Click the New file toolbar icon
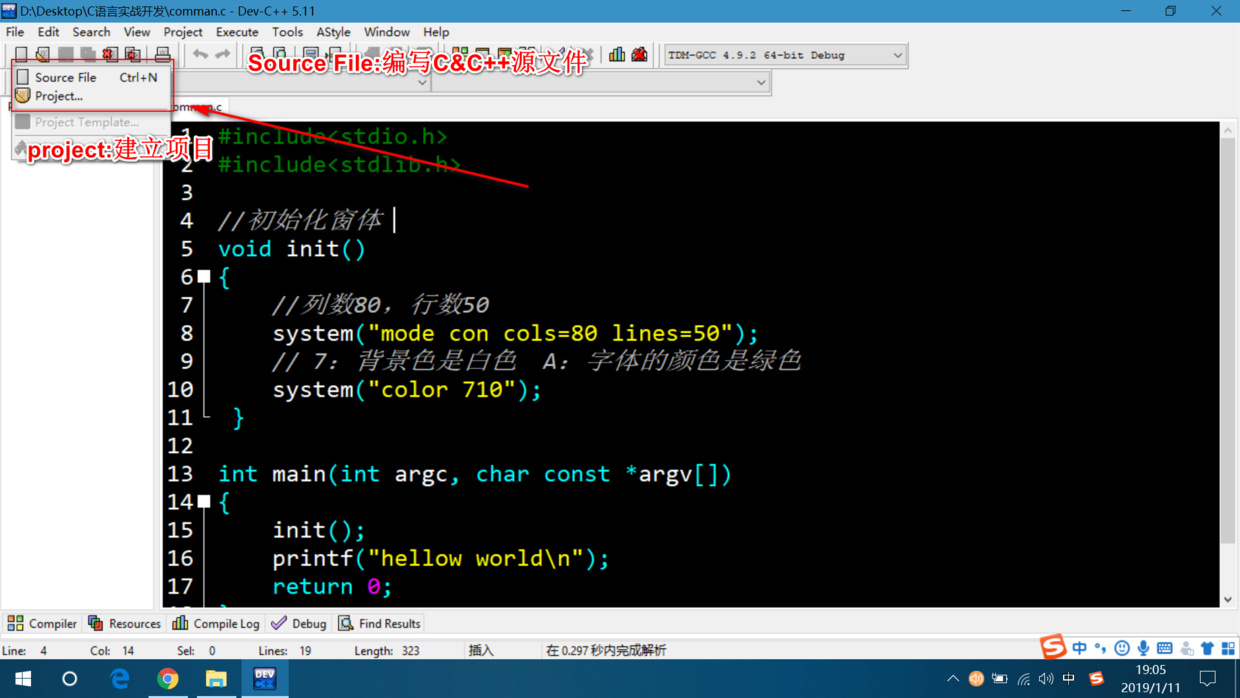This screenshot has width=1240, height=698. (21, 54)
